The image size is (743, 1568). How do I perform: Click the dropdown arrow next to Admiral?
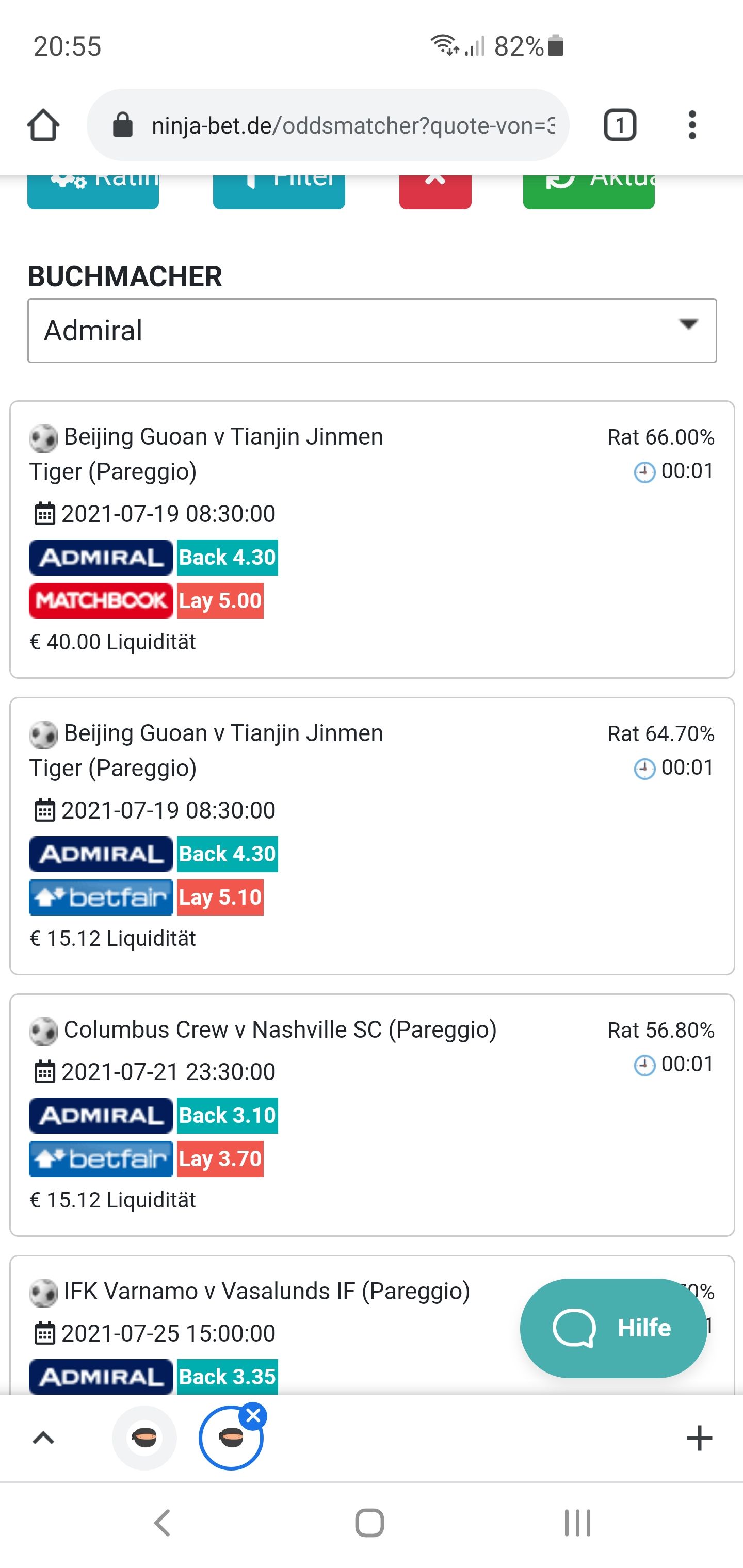tap(688, 324)
